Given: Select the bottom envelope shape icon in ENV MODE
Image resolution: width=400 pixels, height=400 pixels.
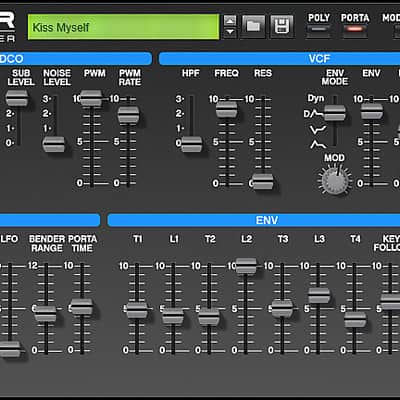Looking at the screenshot, I should point(318,144).
